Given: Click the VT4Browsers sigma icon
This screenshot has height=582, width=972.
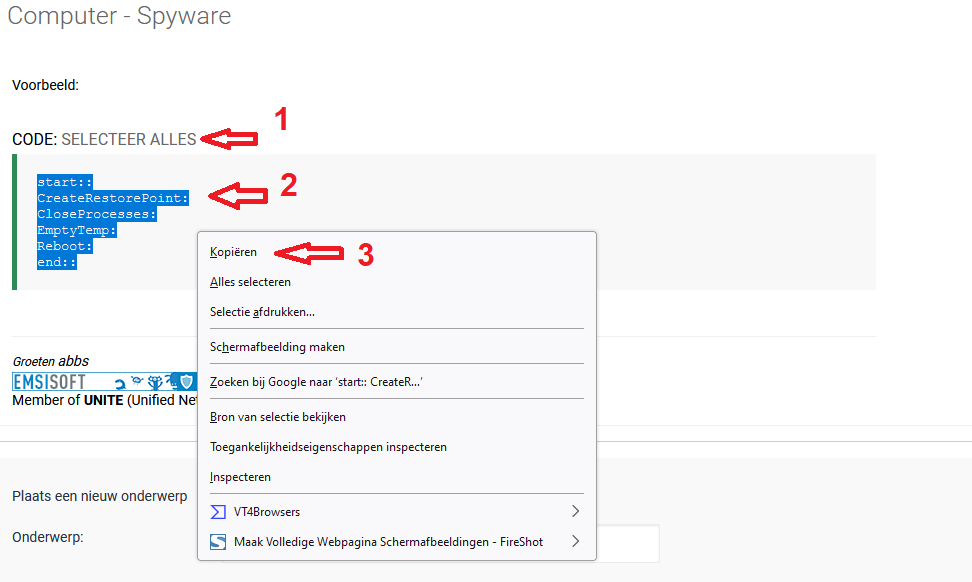Looking at the screenshot, I should (x=218, y=512).
